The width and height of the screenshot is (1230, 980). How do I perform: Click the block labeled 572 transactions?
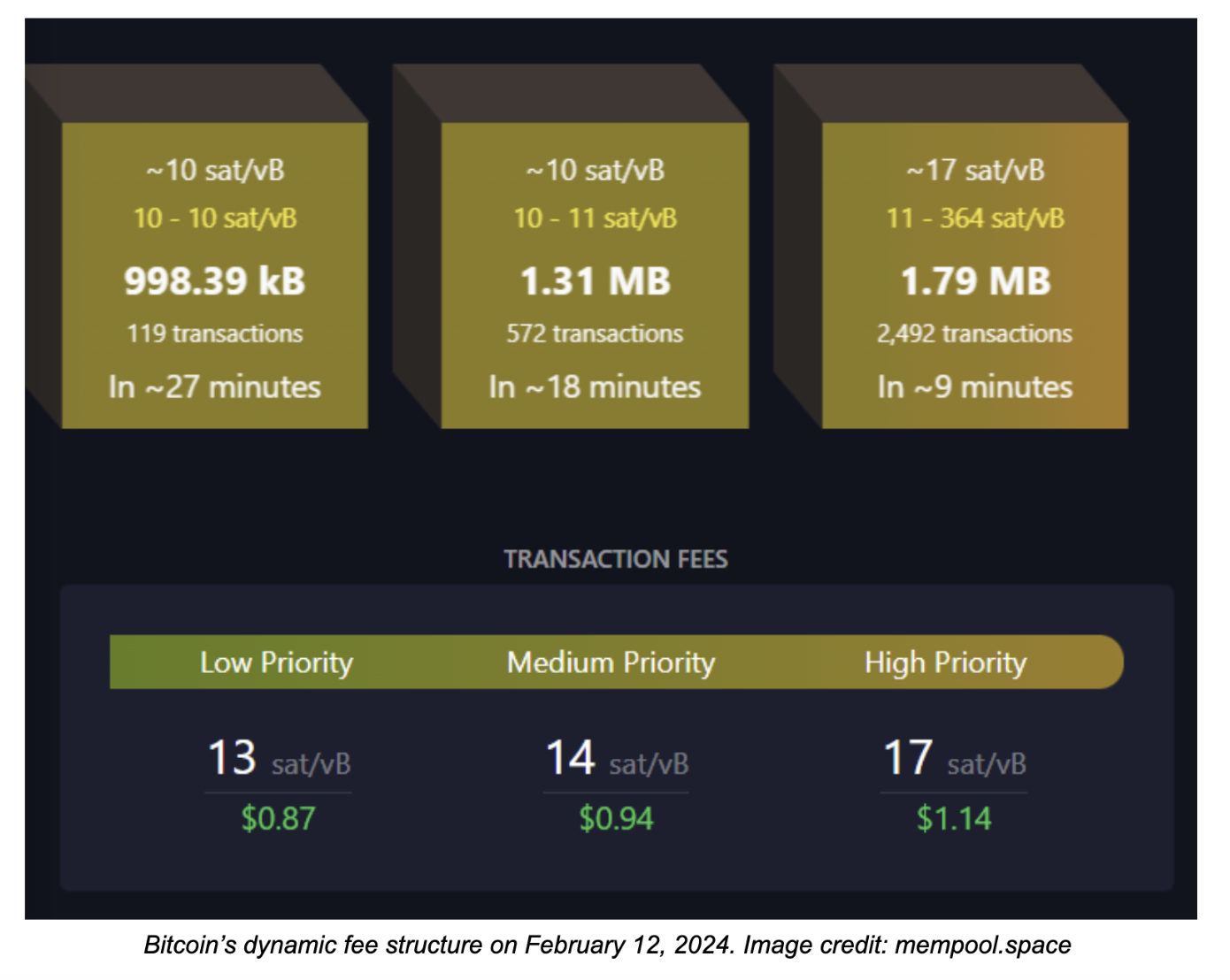[594, 334]
